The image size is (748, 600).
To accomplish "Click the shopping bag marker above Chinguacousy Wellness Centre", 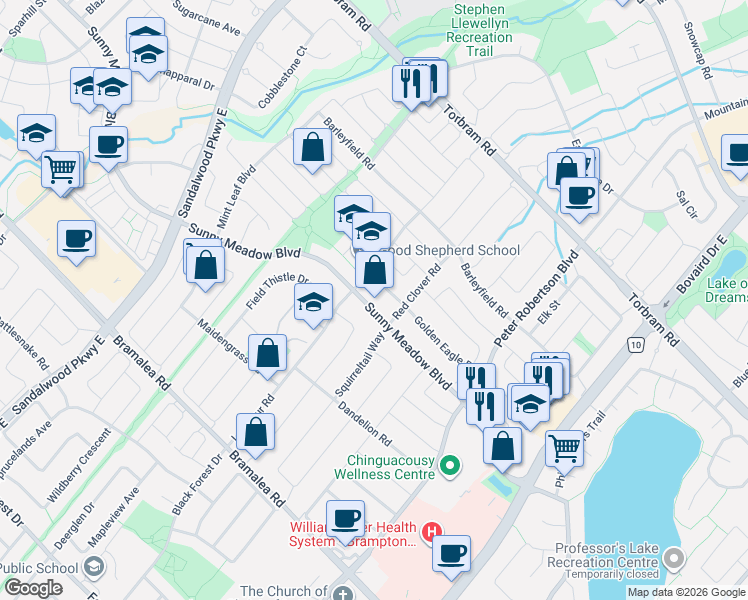I will 502,447.
